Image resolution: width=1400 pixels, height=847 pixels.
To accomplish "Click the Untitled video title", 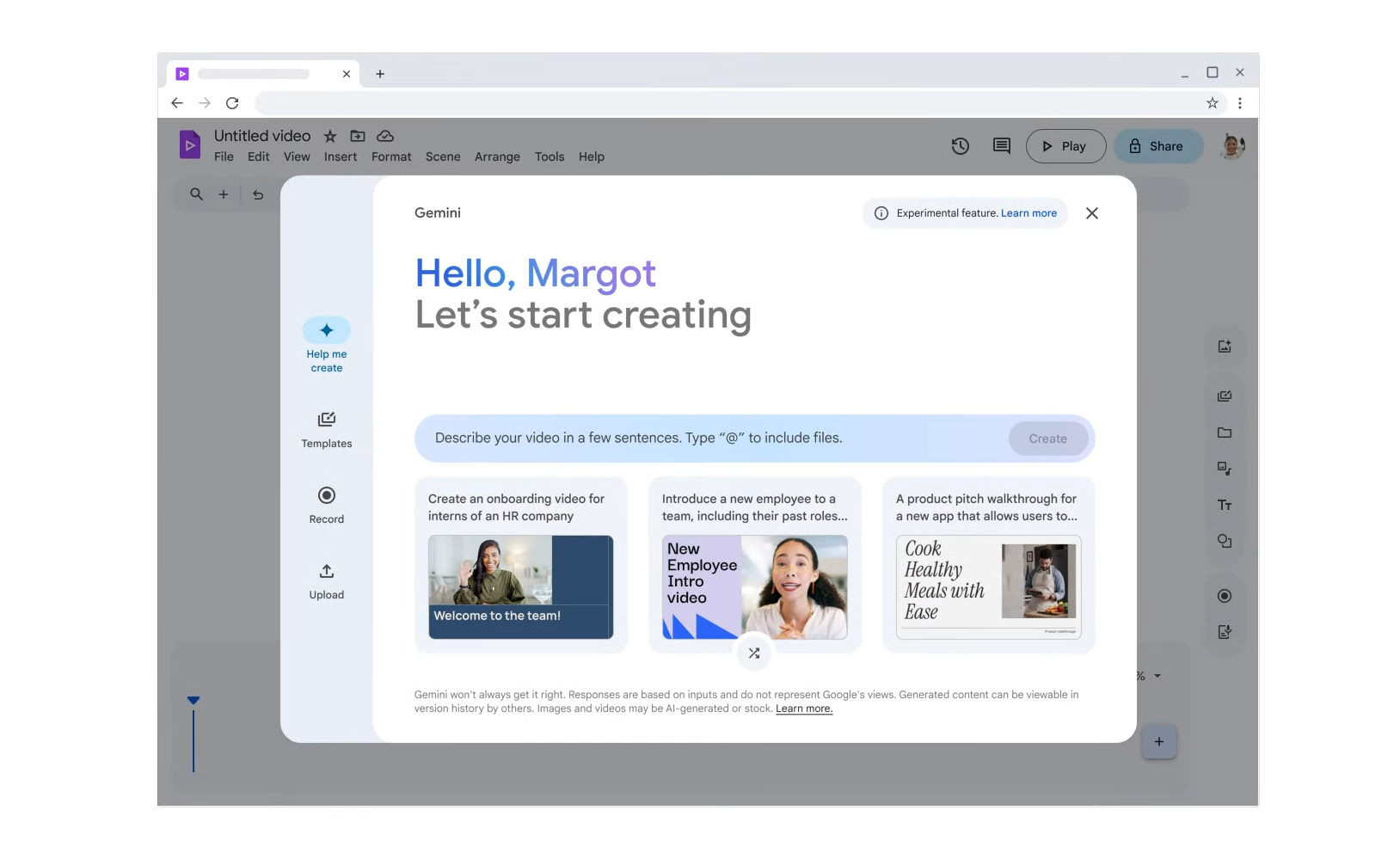I will 262,136.
